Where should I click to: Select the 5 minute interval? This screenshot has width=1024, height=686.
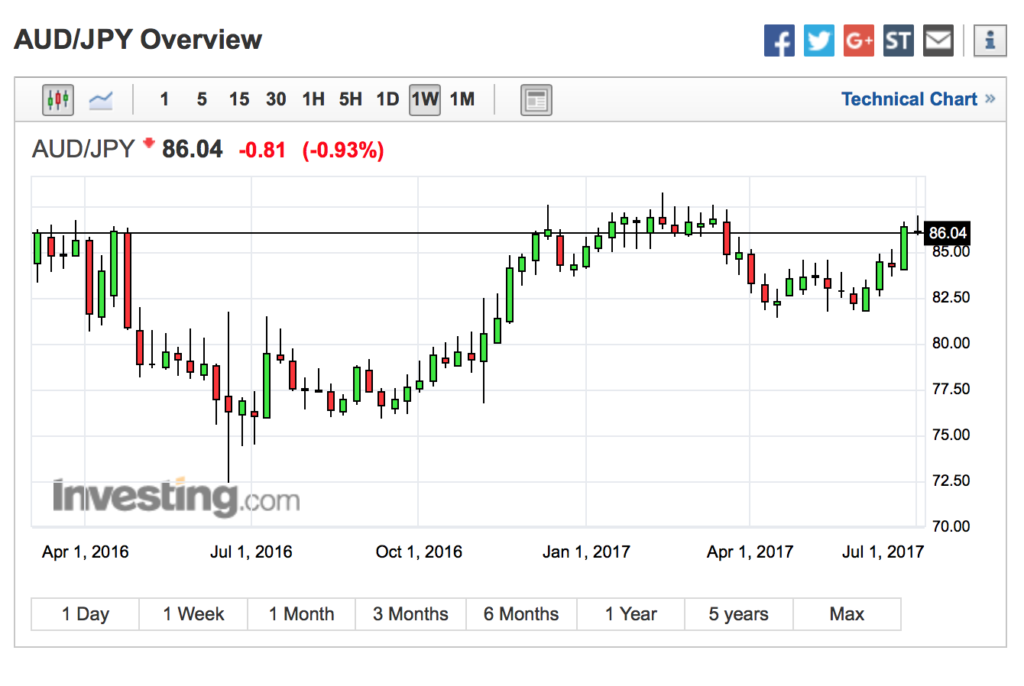(202, 99)
